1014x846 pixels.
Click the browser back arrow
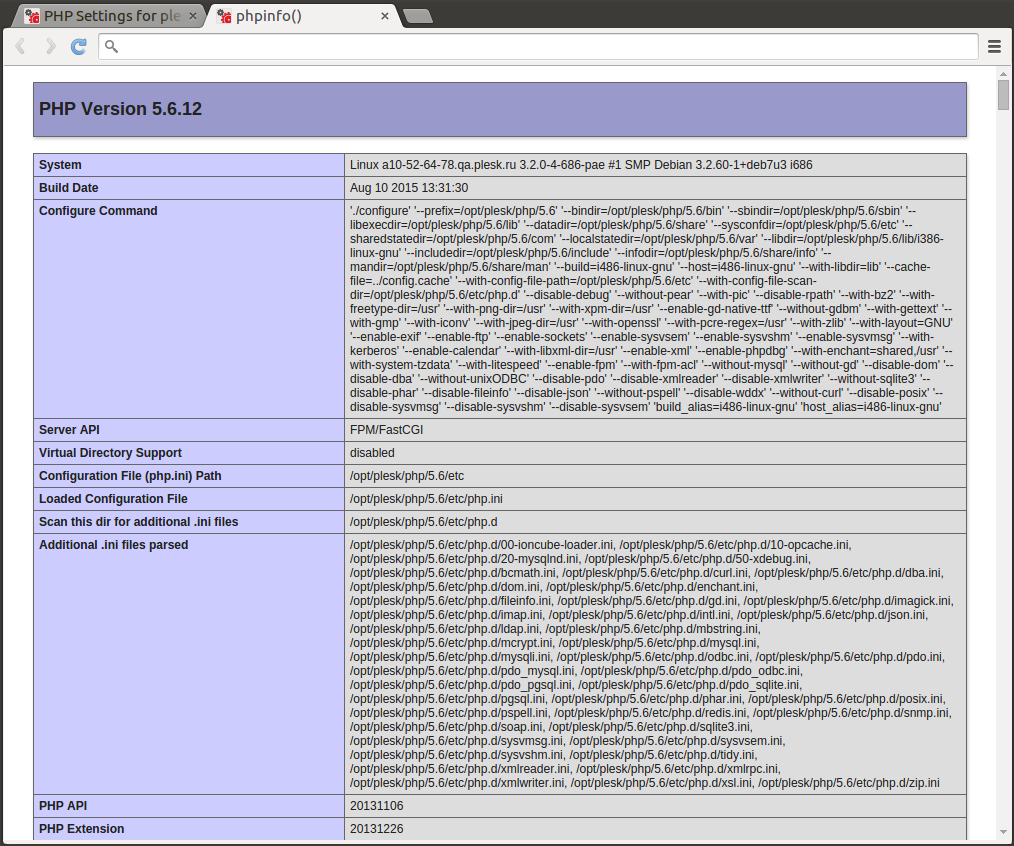click(x=21, y=47)
